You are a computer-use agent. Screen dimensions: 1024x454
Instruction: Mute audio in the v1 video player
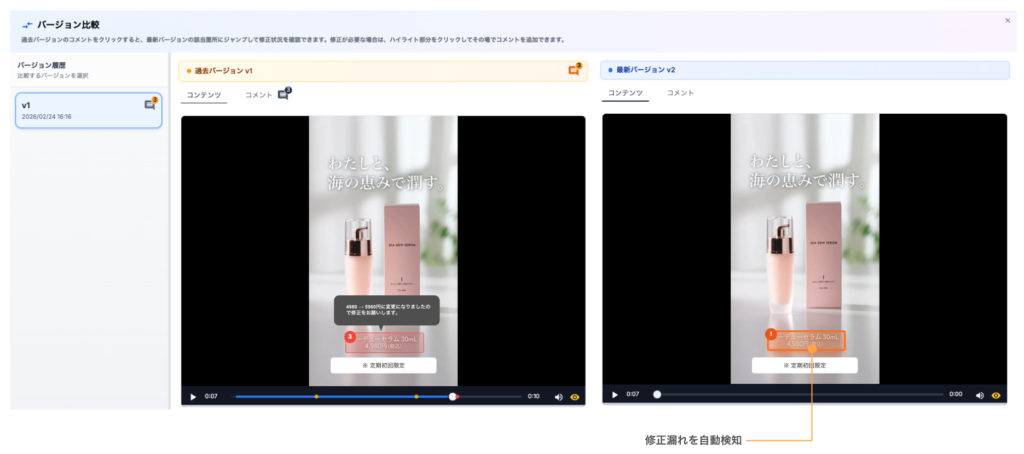[559, 397]
